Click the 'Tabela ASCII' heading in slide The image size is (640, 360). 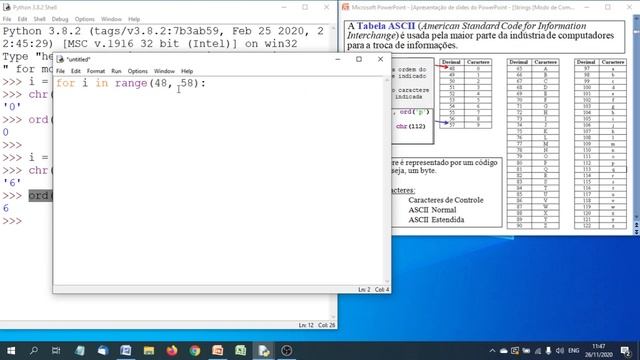click(x=386, y=26)
